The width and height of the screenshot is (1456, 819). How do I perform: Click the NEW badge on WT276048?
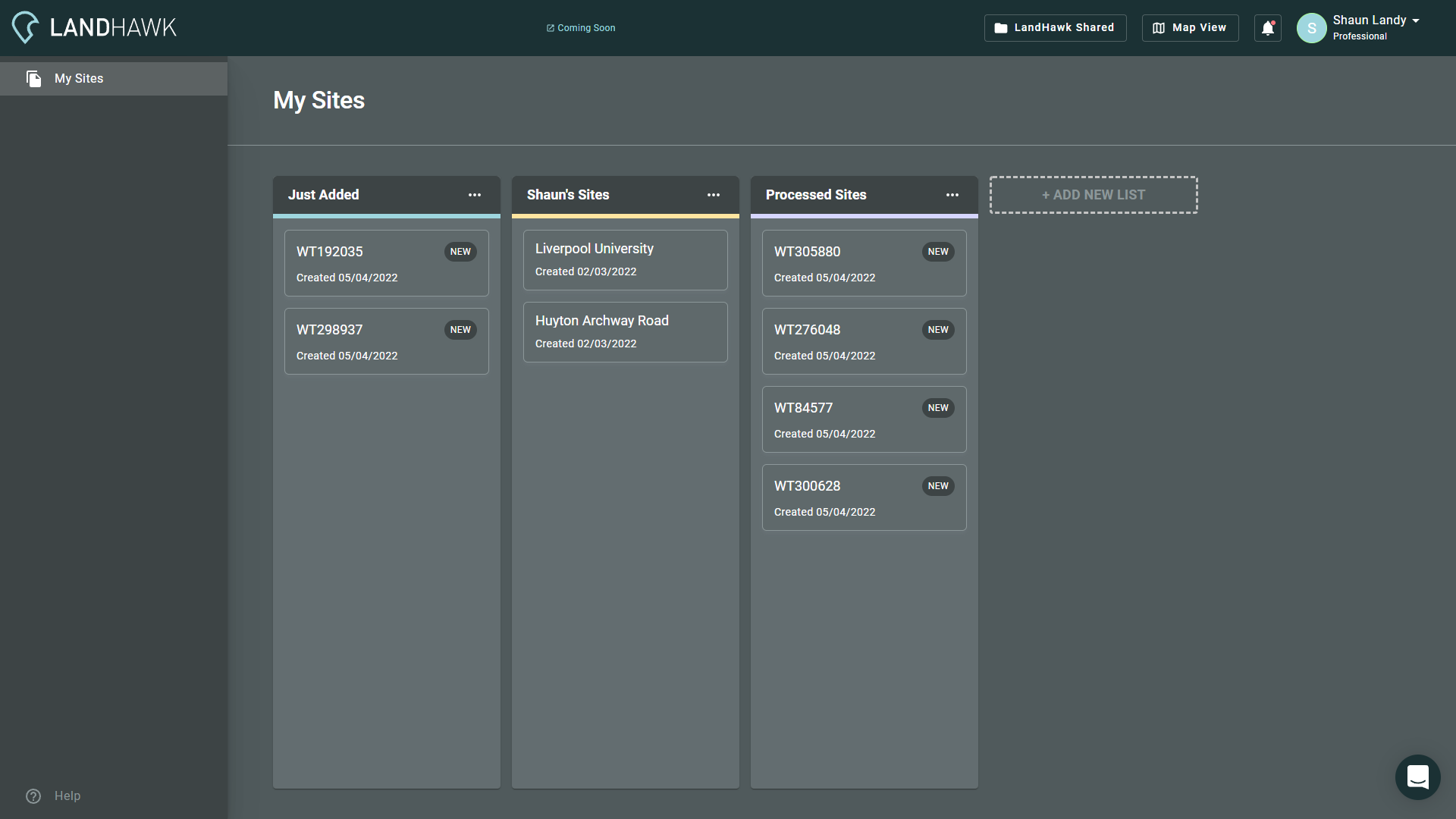click(x=938, y=330)
